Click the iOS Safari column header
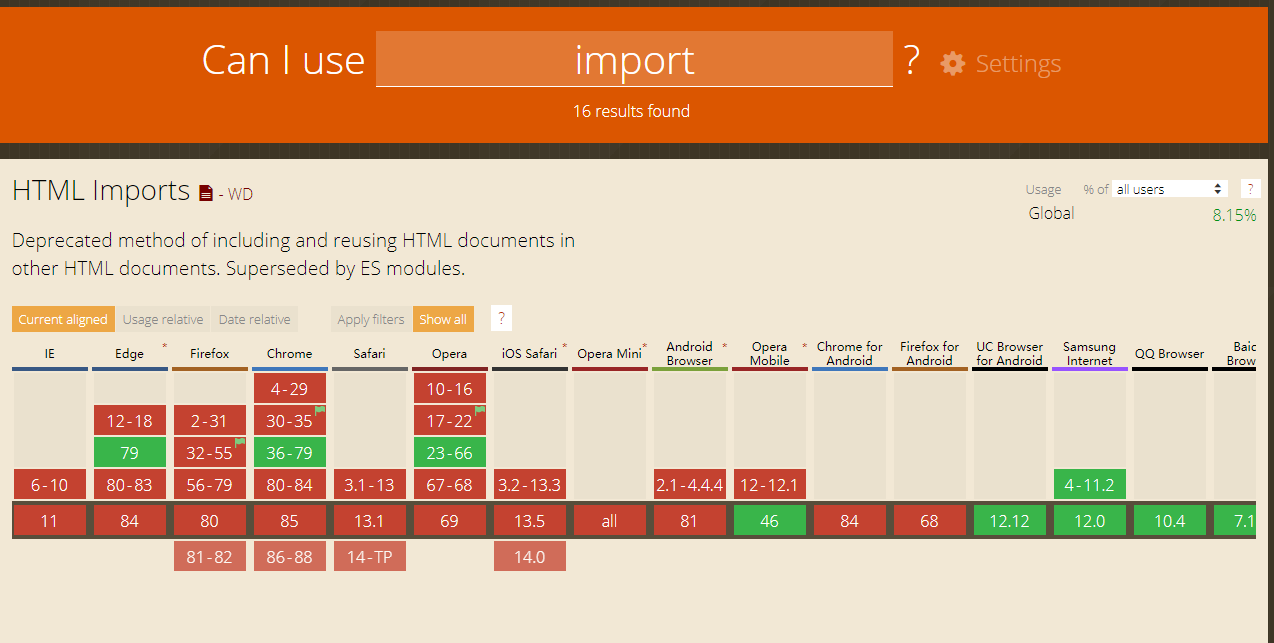The image size is (1274, 643). 530,354
